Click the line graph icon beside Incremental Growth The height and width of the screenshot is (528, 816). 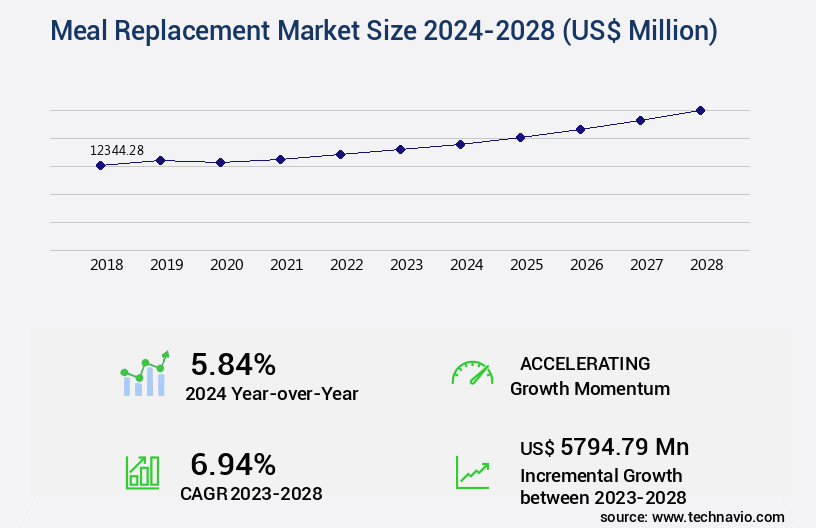[472, 472]
